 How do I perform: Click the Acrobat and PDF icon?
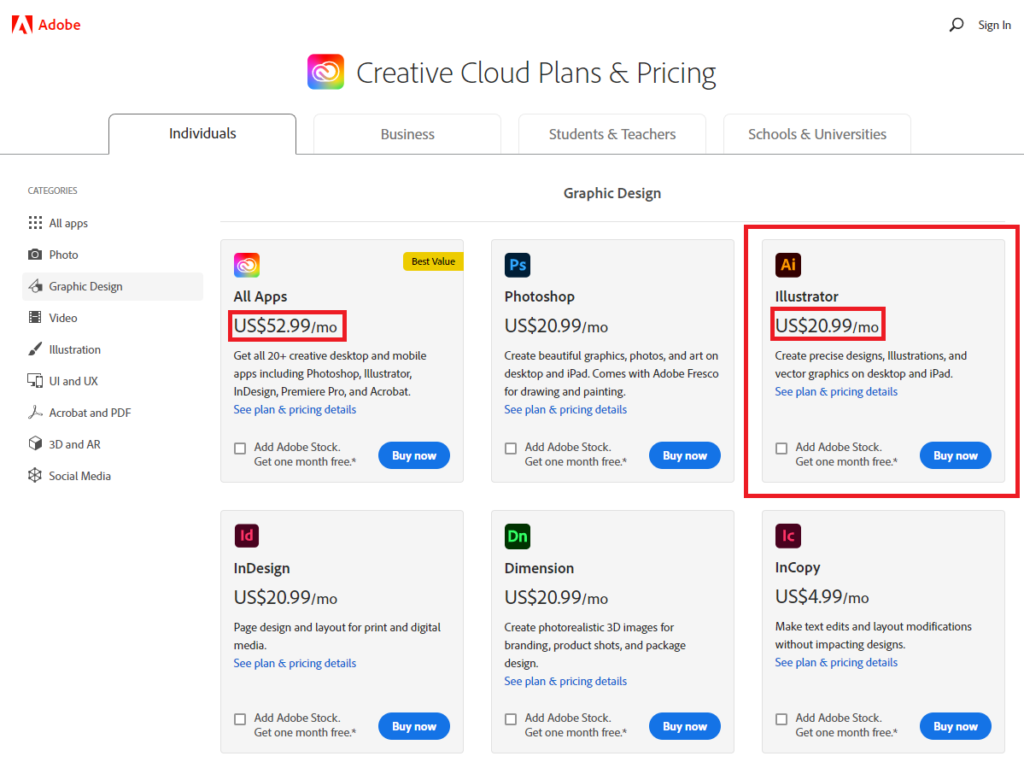pos(35,412)
